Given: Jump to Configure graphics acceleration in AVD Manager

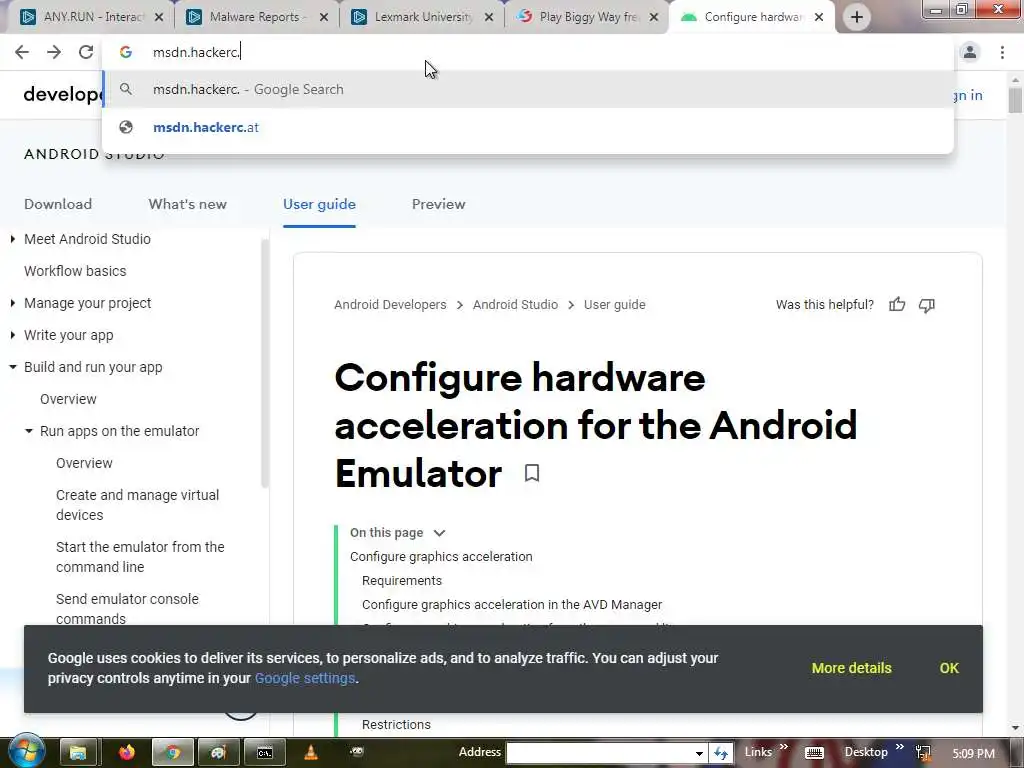Looking at the screenshot, I should click(512, 605).
